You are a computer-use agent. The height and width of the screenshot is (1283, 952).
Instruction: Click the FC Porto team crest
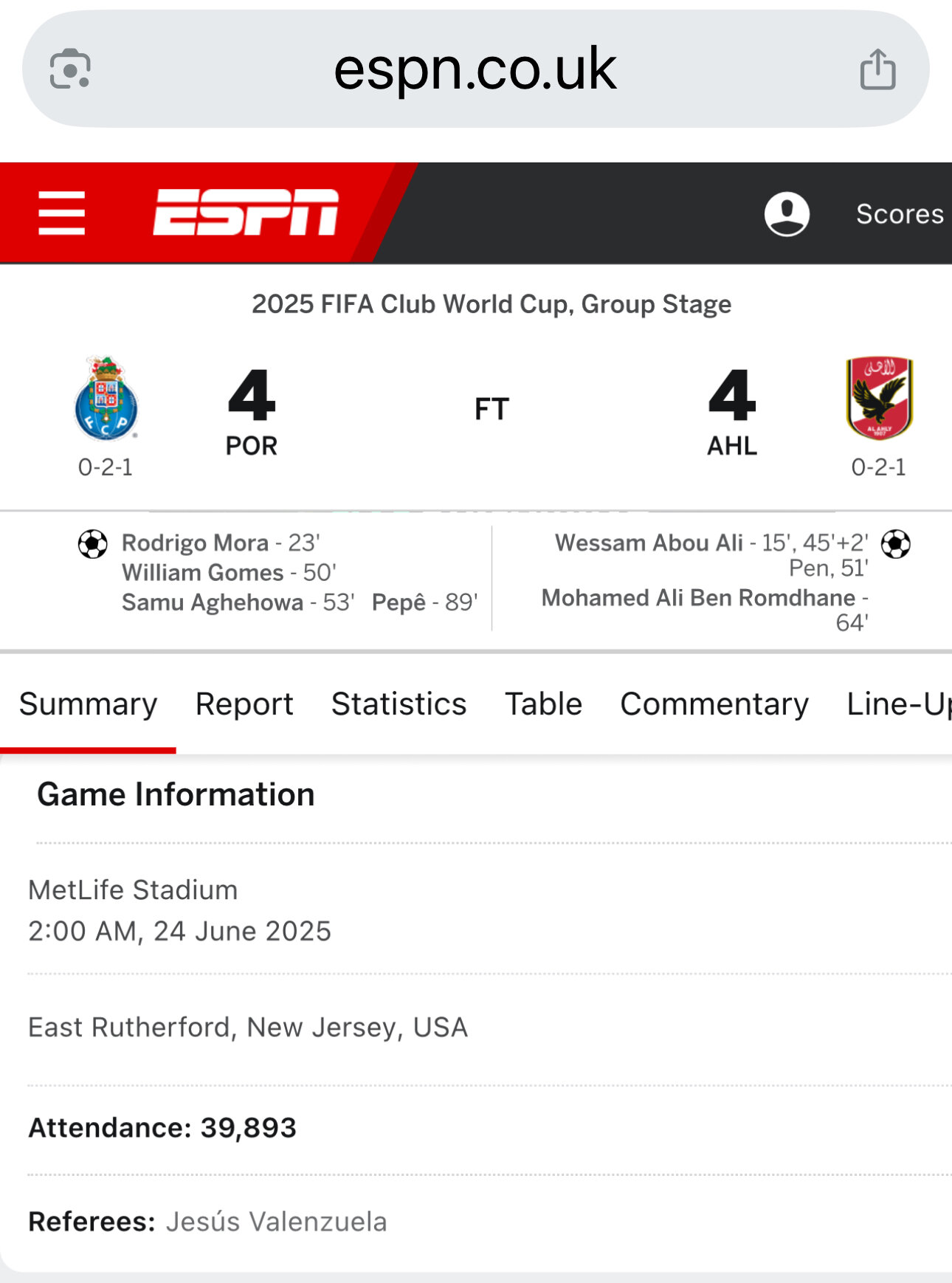(x=106, y=399)
